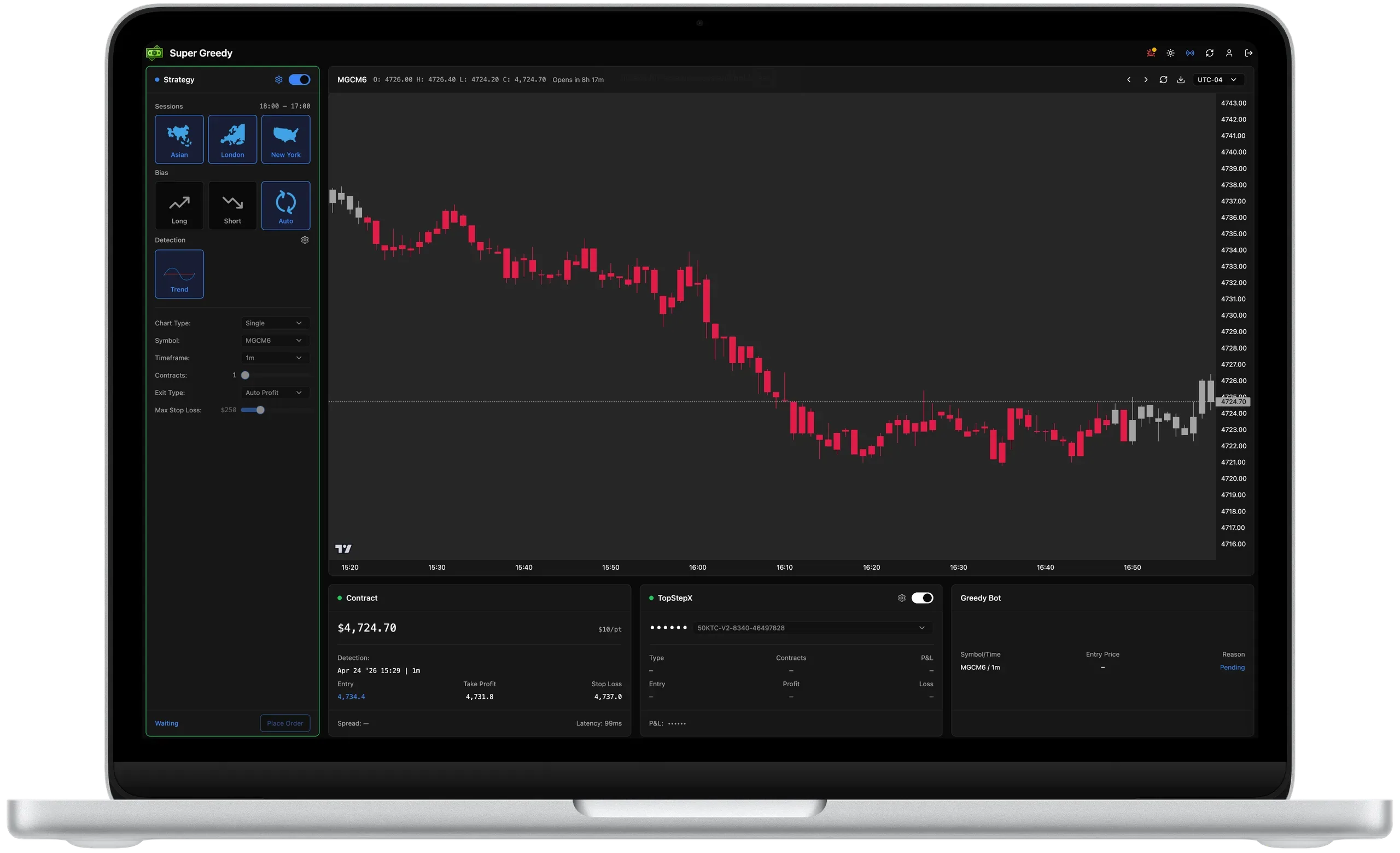Click the refresh icon in the top header
1400x853 pixels.
(x=1209, y=53)
